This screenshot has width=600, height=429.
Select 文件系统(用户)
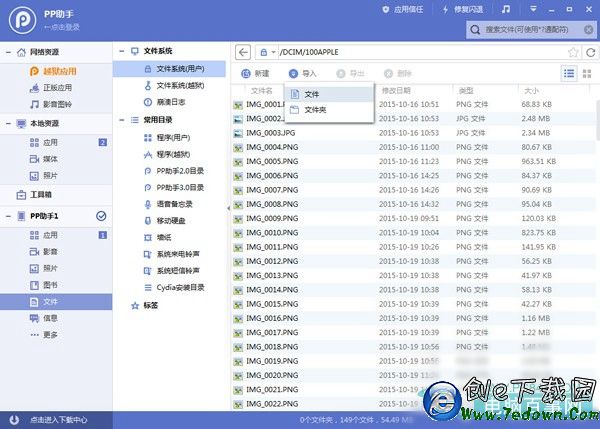pyautogui.click(x=169, y=69)
